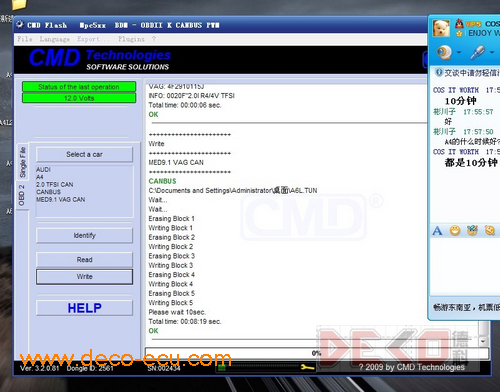Click the CMD Flash gear title icon
500x392 pixels.
pyautogui.click(x=20, y=25)
